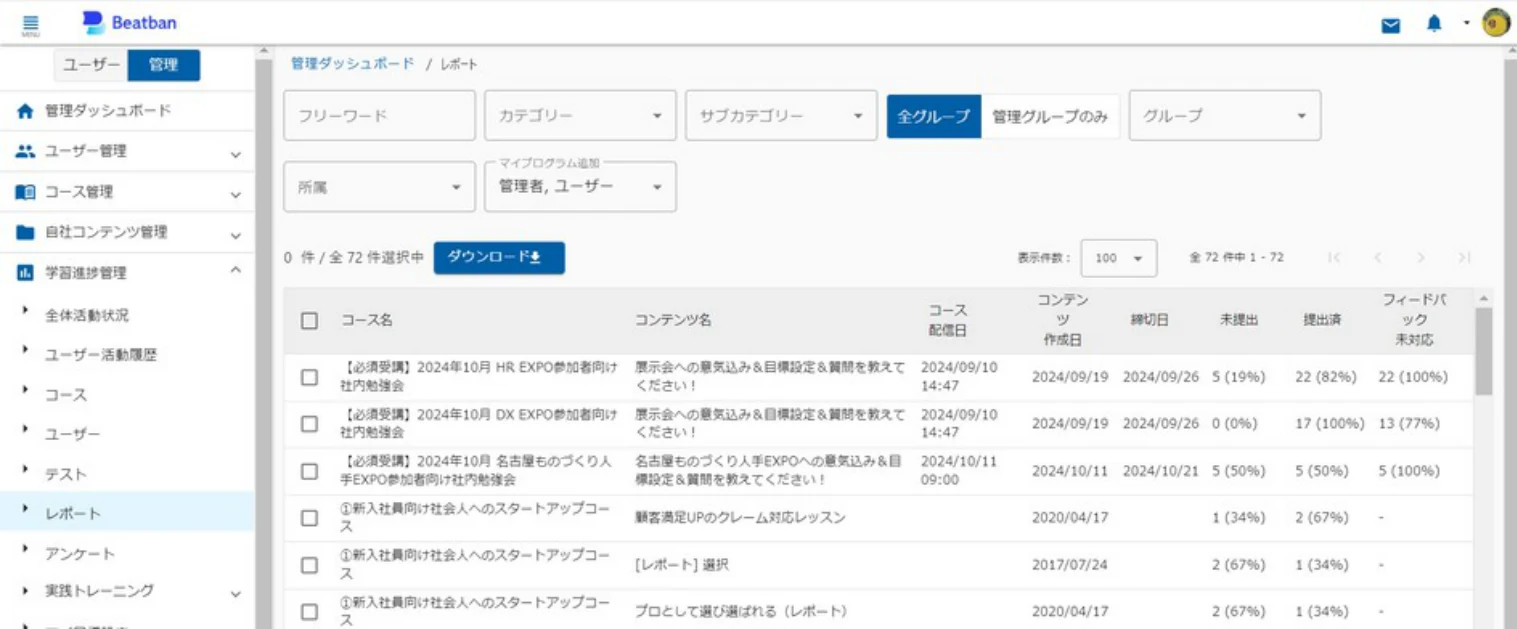Go to the previous page arrow

click(x=1377, y=257)
